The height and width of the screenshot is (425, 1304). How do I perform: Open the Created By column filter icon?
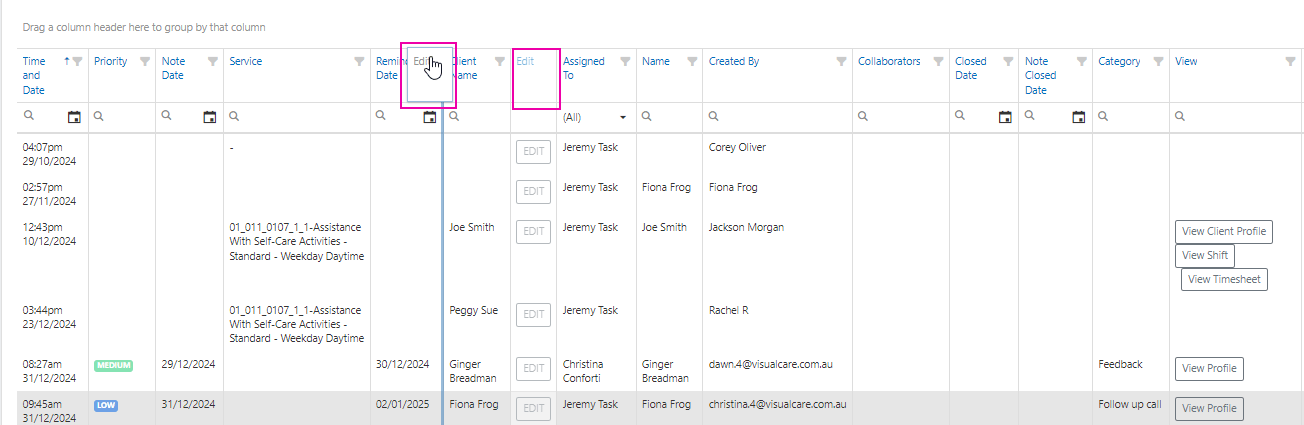pos(841,61)
